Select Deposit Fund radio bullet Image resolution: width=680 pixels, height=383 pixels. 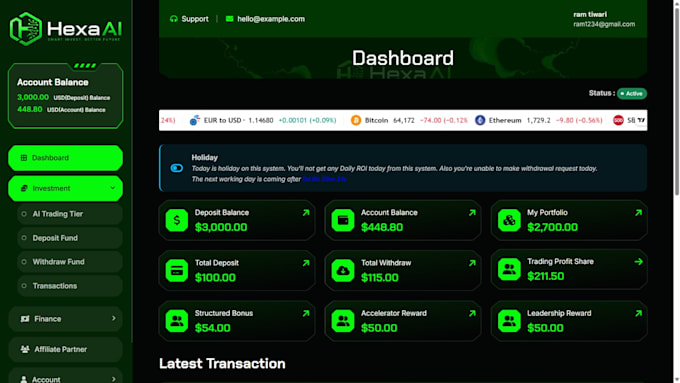24,238
